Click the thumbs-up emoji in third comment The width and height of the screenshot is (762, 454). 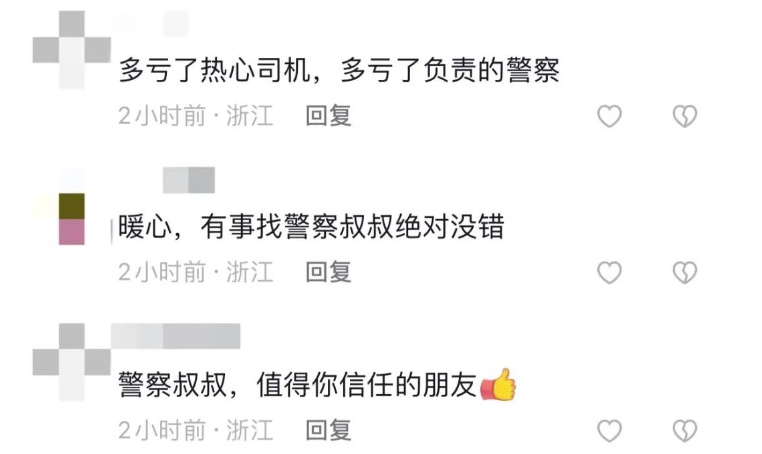coord(498,384)
